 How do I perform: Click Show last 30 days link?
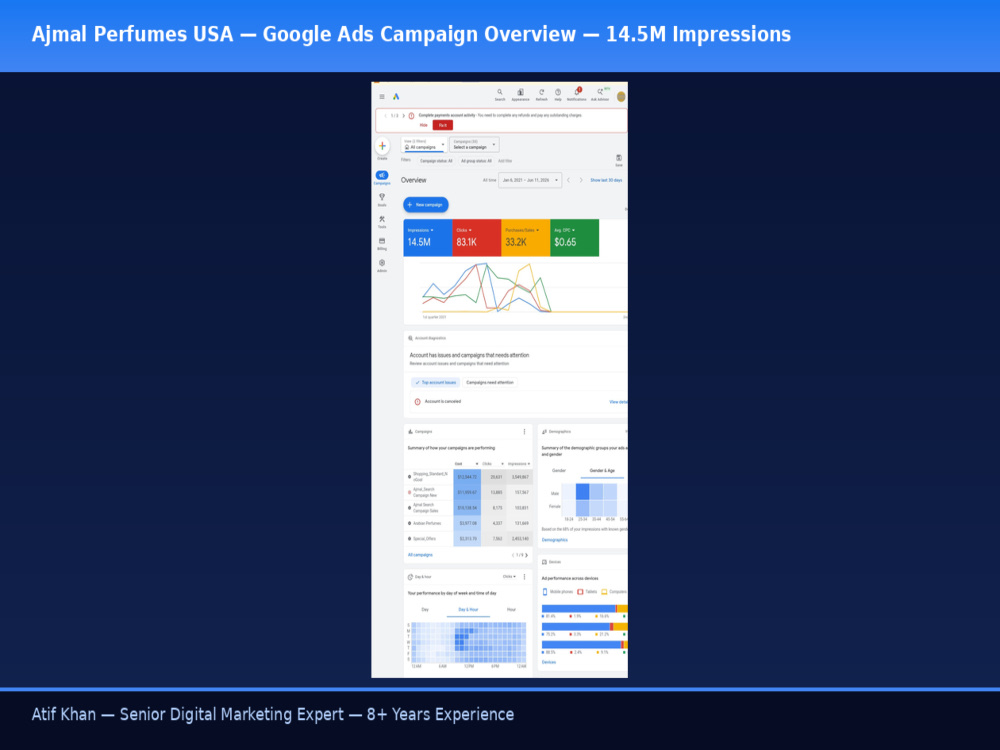pos(606,180)
